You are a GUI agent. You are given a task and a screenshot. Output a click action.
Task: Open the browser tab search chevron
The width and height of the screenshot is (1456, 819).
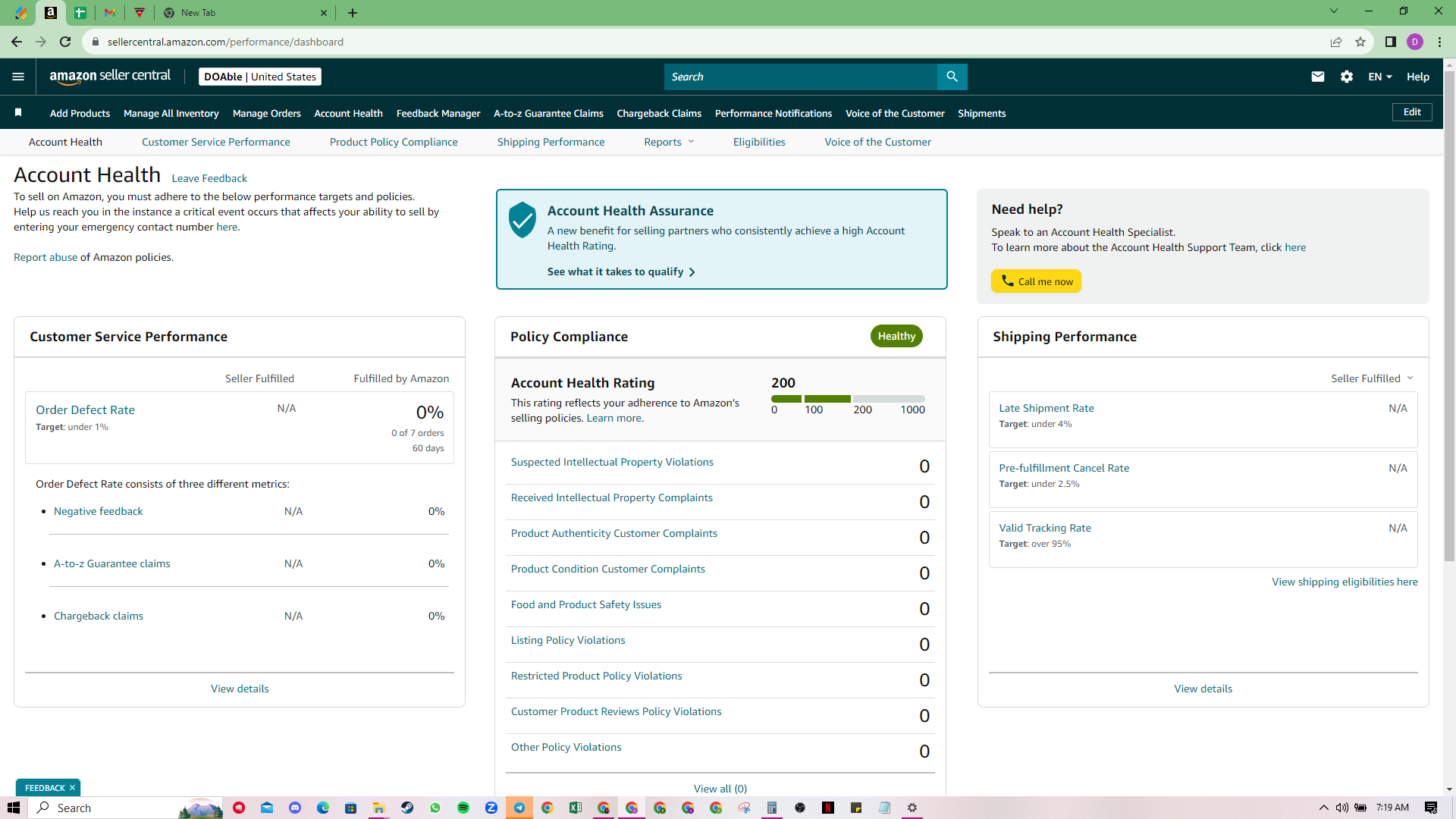click(1334, 11)
